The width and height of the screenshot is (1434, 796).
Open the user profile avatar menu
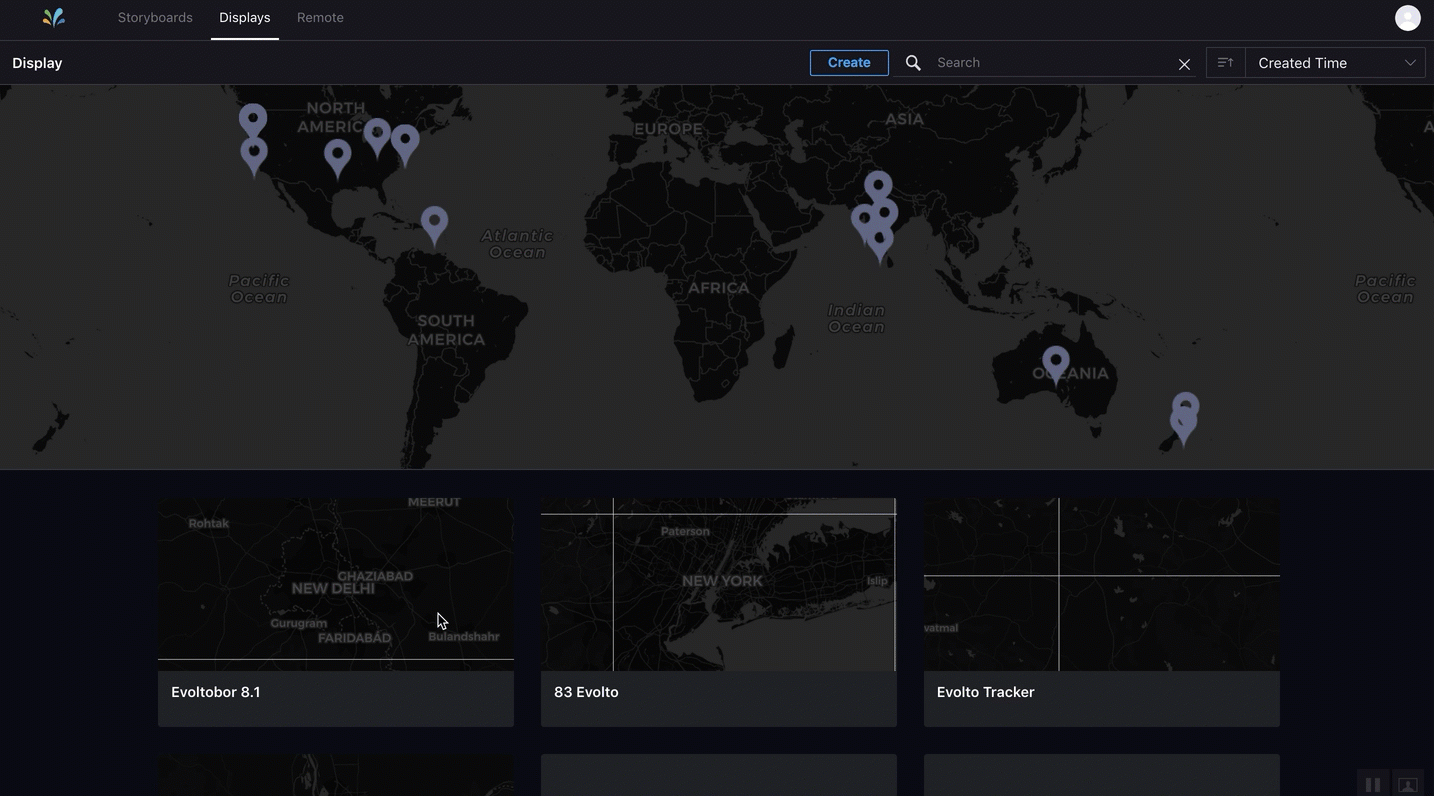click(1407, 18)
